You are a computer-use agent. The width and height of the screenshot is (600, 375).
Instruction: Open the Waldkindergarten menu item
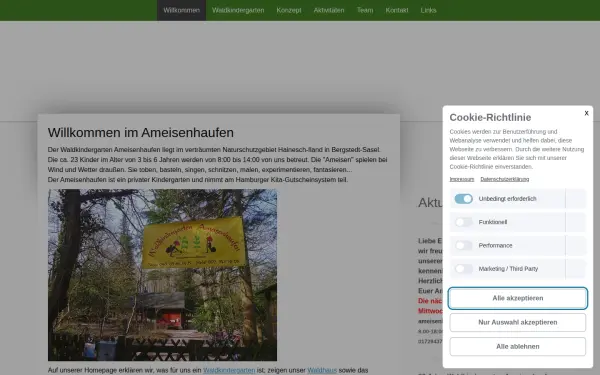pyautogui.click(x=238, y=10)
